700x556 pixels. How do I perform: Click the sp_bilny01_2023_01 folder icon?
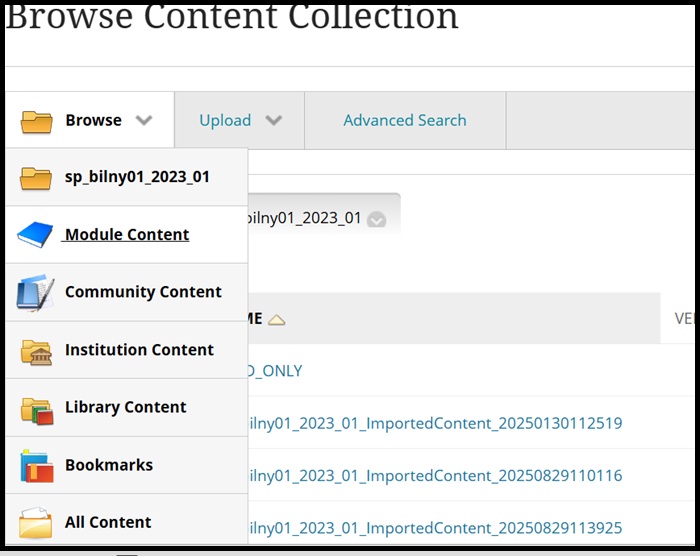pos(36,178)
